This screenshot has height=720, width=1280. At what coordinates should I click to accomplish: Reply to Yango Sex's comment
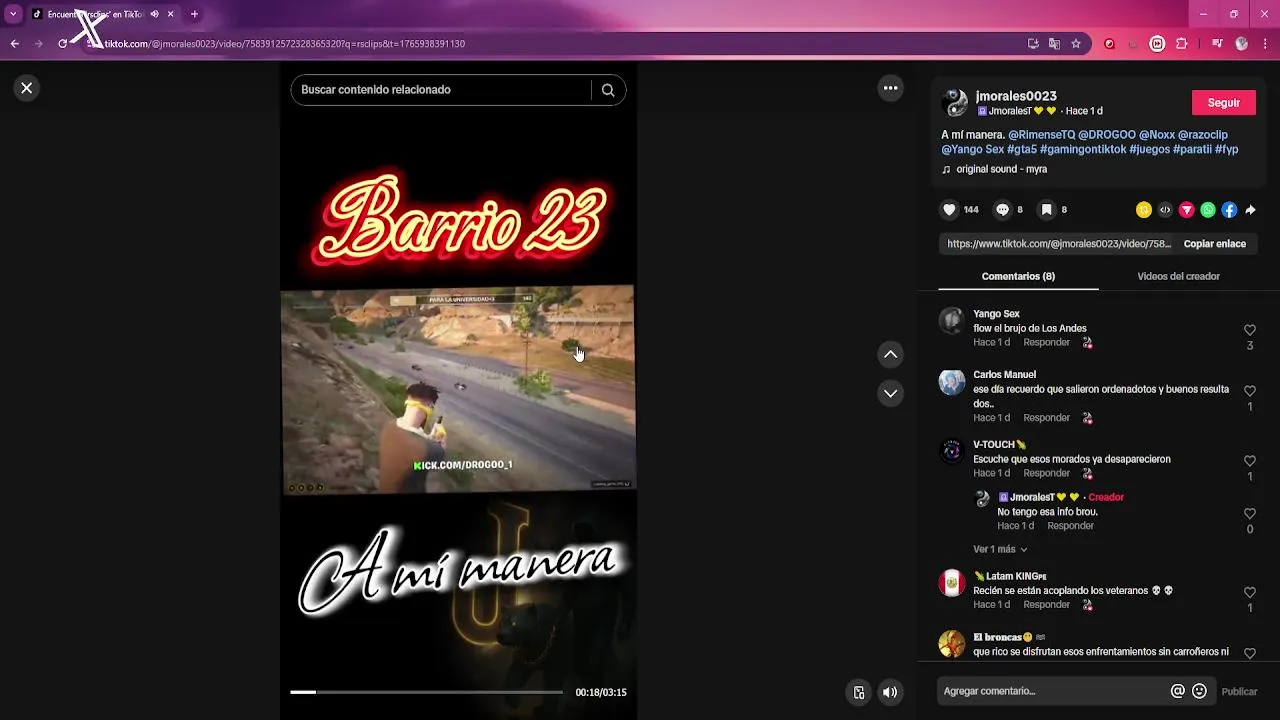[x=1046, y=343]
